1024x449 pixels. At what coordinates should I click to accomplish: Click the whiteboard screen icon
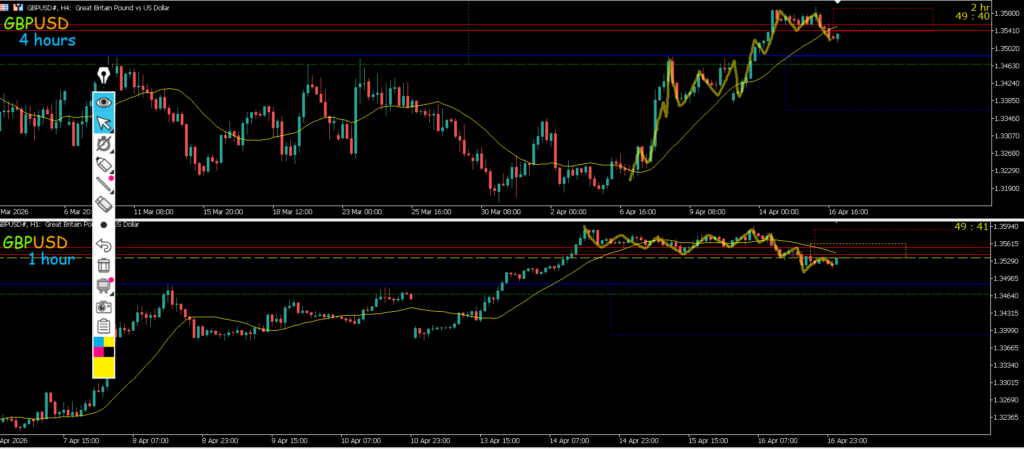103,285
